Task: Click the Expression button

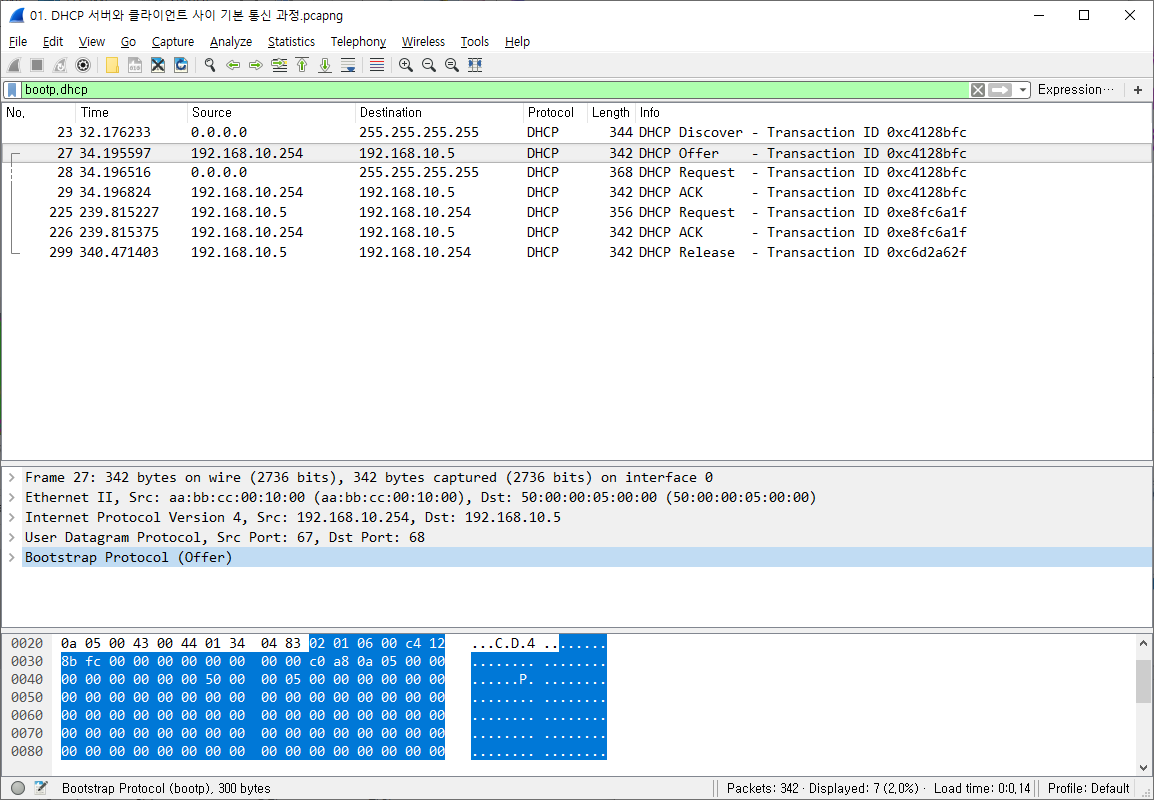Action: pos(1075,90)
